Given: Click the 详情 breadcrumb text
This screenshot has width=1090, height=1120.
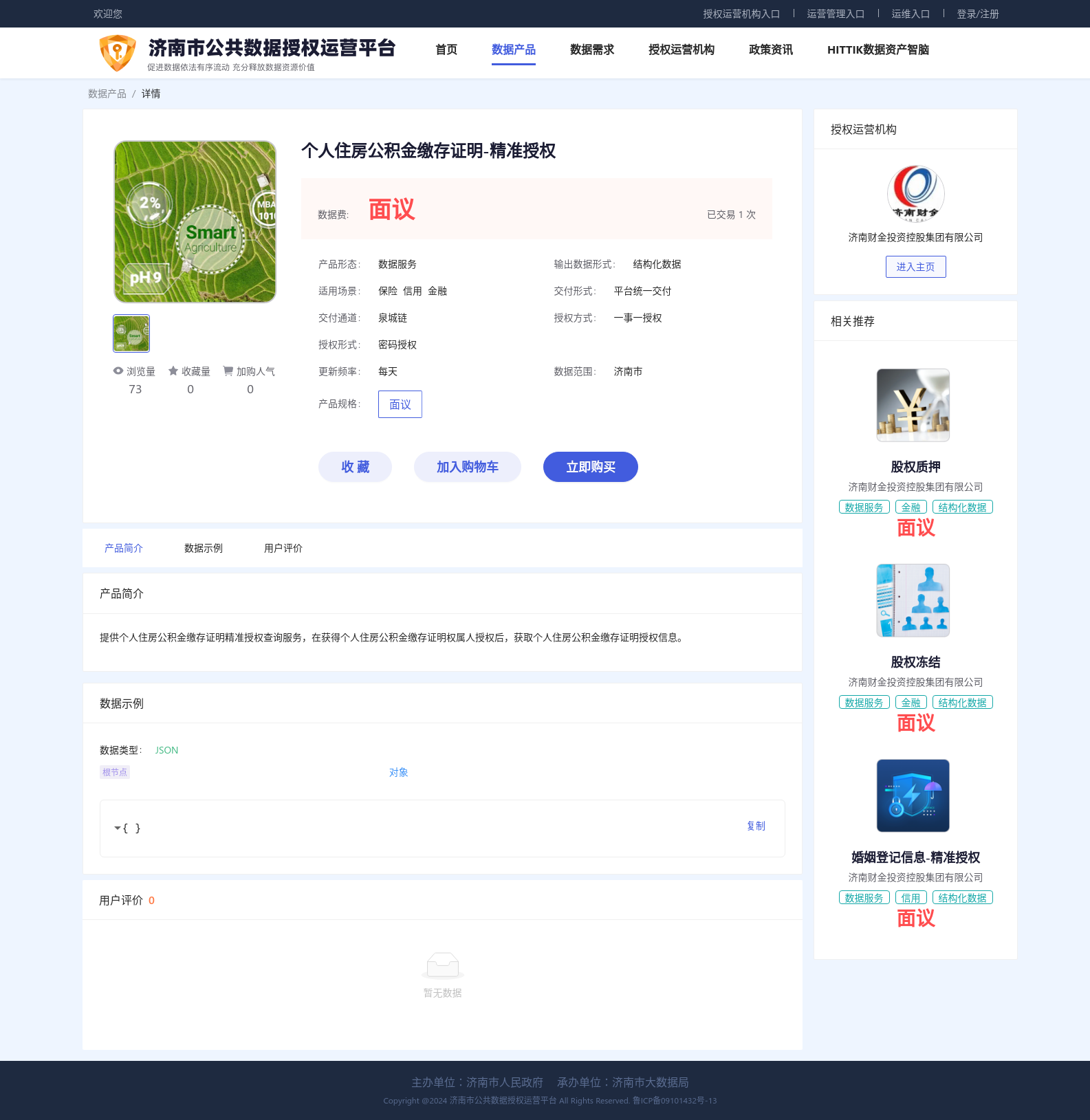Looking at the screenshot, I should [x=151, y=94].
